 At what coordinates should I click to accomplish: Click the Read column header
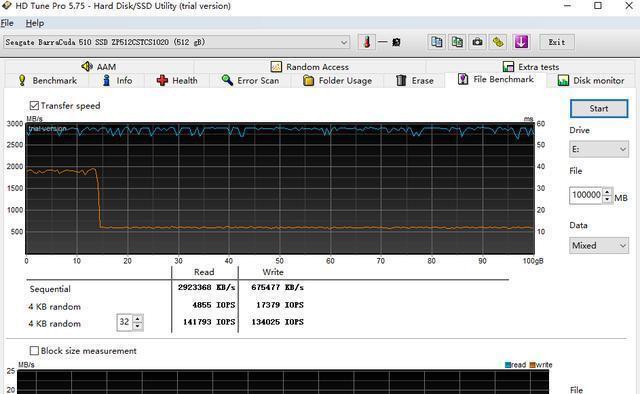204,272
